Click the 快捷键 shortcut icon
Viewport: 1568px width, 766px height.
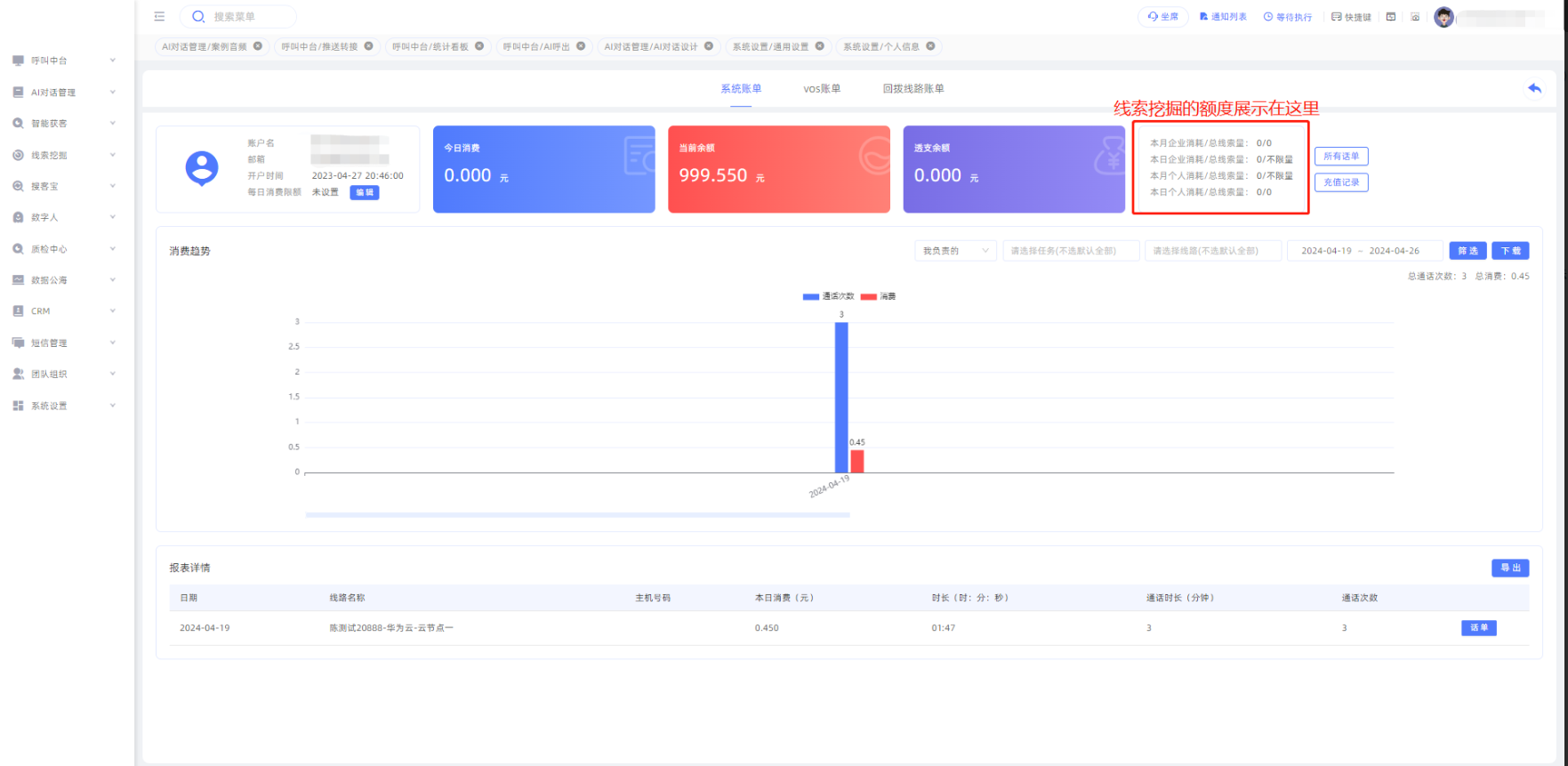click(1351, 17)
